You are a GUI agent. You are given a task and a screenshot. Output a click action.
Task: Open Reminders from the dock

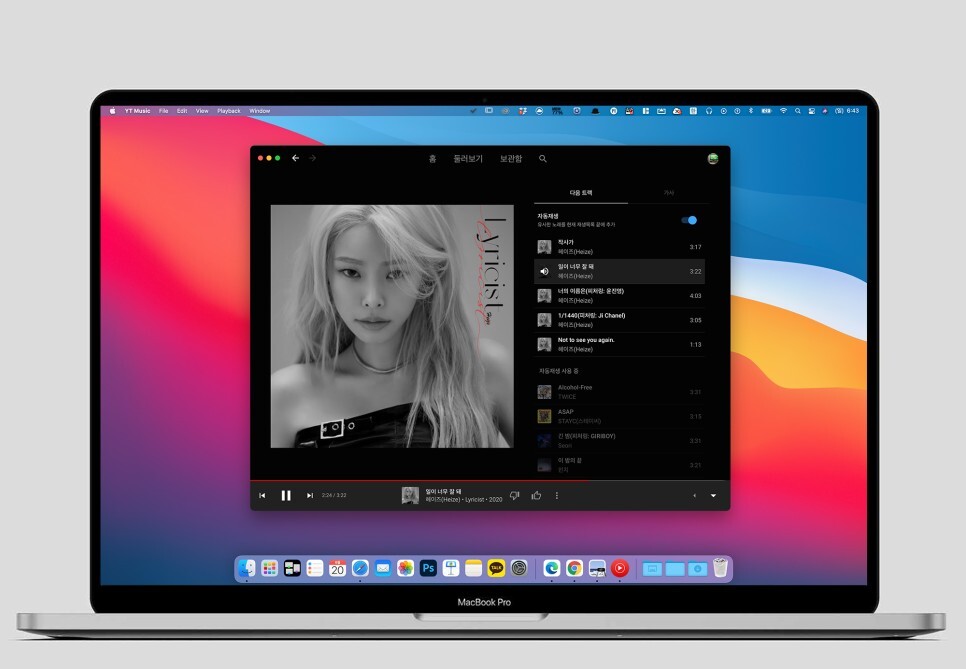315,568
